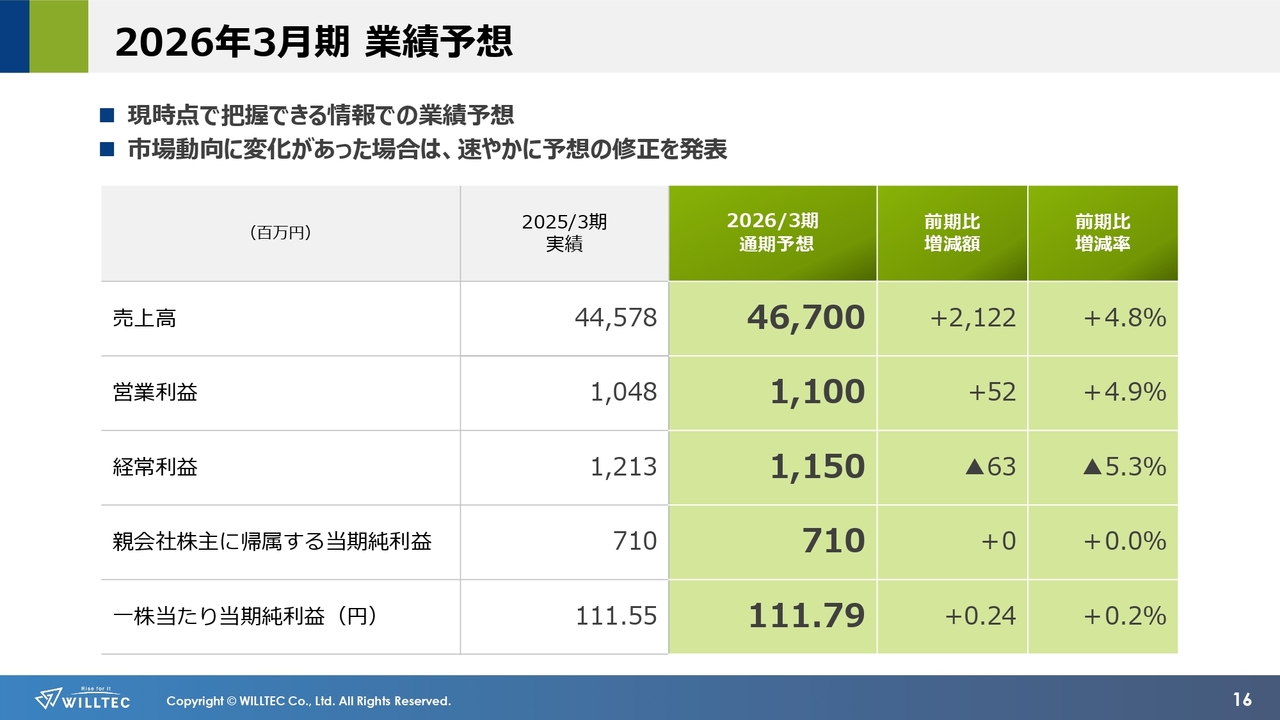Click the +0.2% change rate
The width and height of the screenshot is (1280, 720).
point(1125,616)
